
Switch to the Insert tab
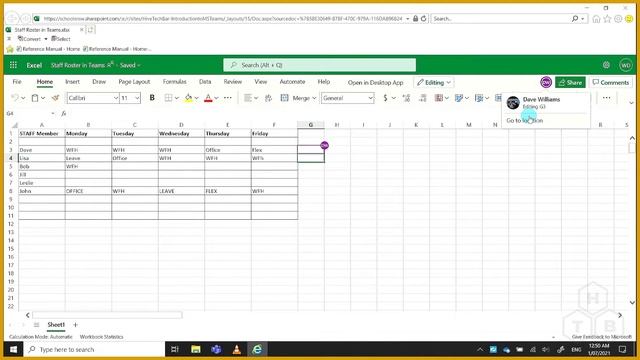click(x=72, y=82)
